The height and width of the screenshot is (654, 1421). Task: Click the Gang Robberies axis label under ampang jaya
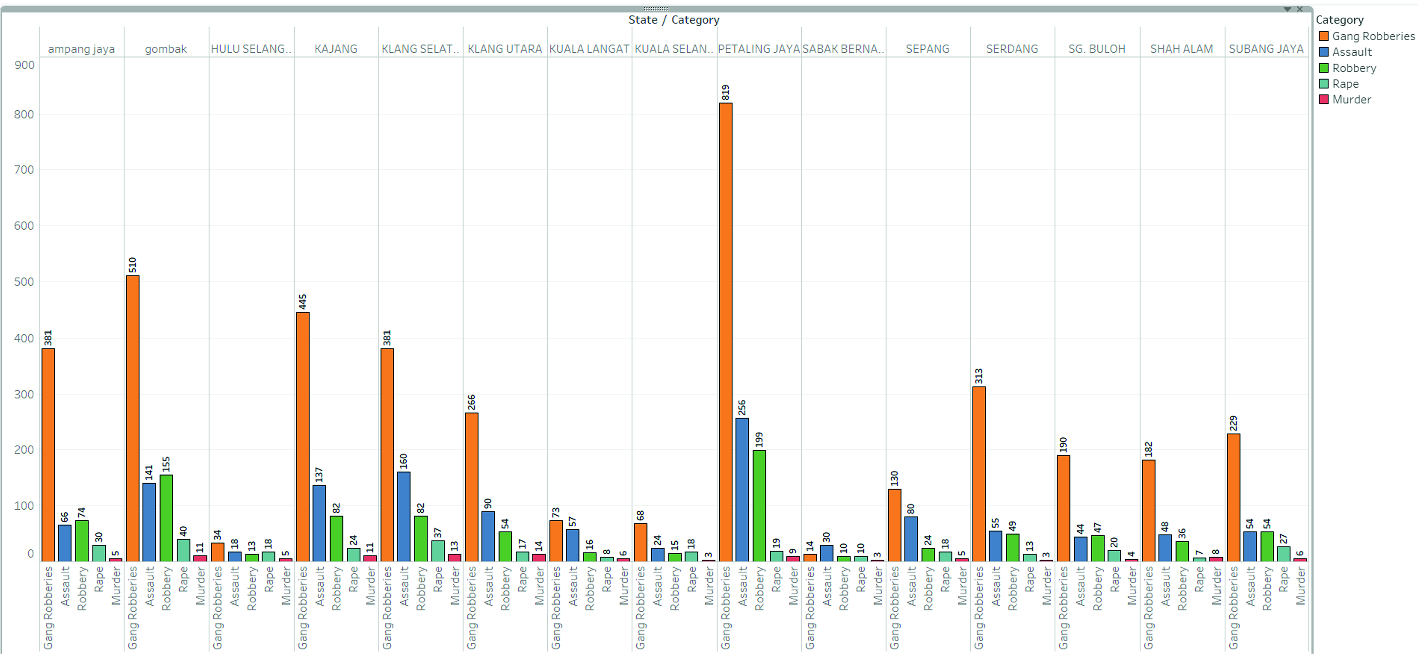[48, 607]
